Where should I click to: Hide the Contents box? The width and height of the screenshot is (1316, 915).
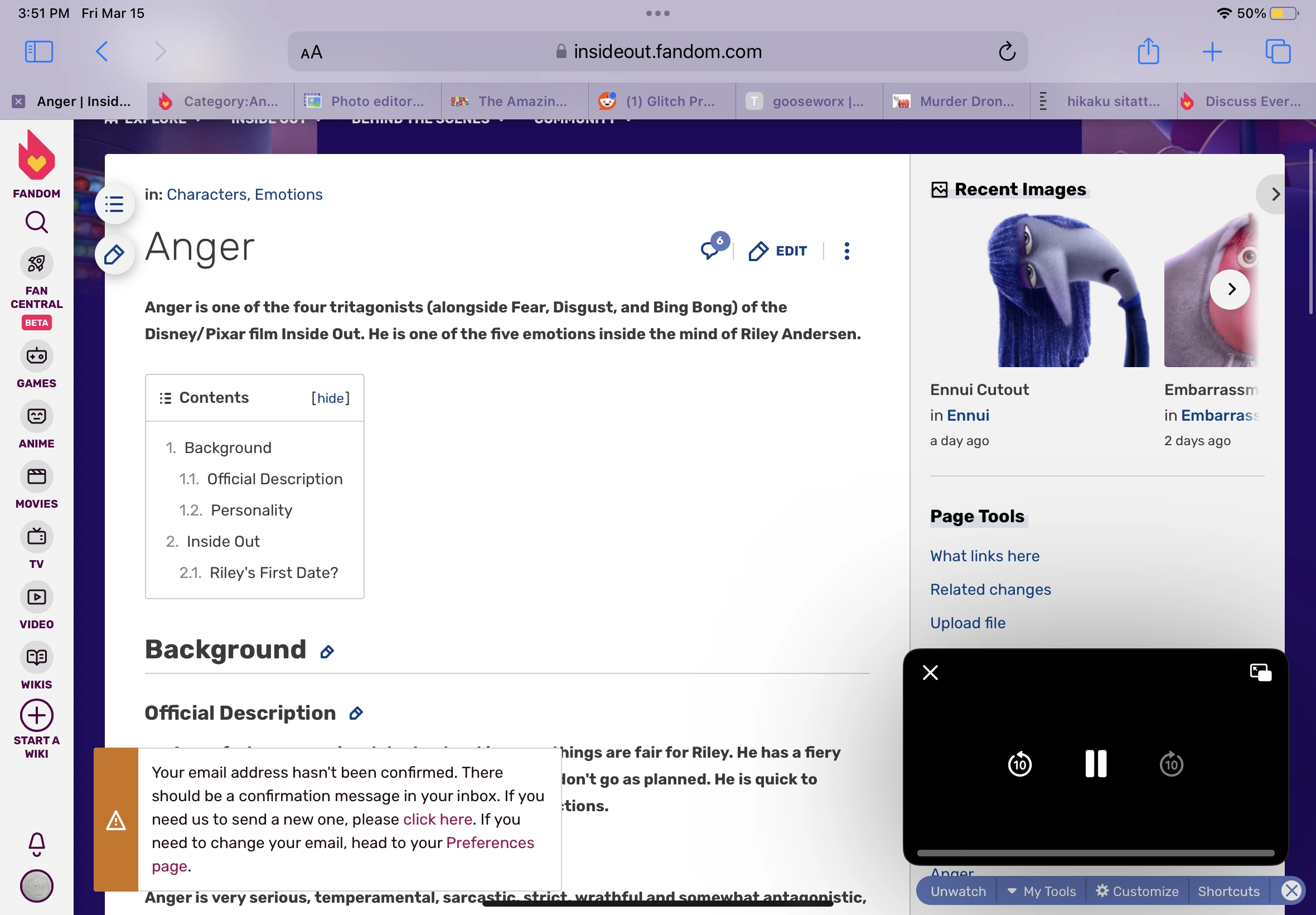point(331,398)
